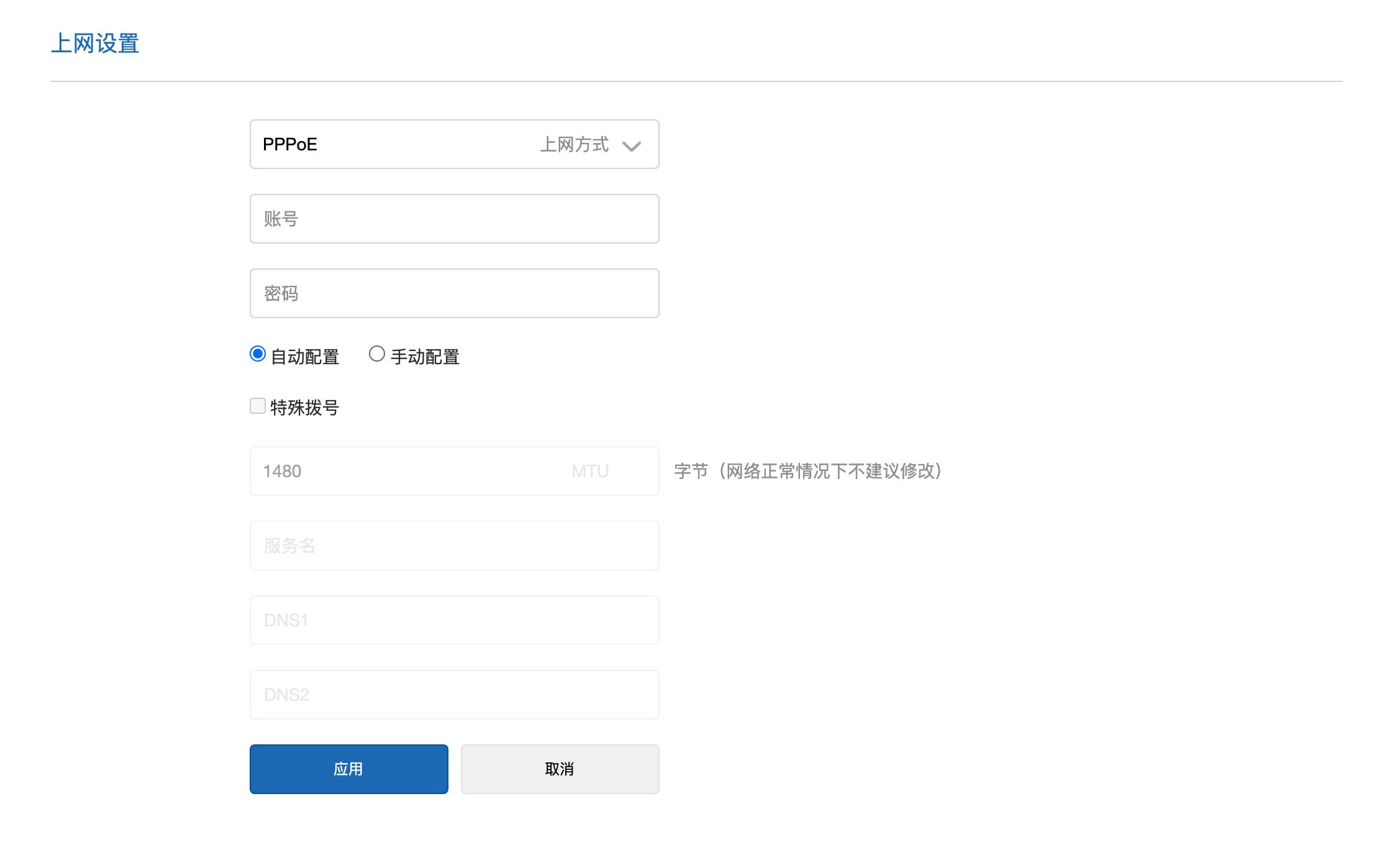1400x850 pixels.
Task: Switch to 手动配置 mode
Action: tap(376, 353)
